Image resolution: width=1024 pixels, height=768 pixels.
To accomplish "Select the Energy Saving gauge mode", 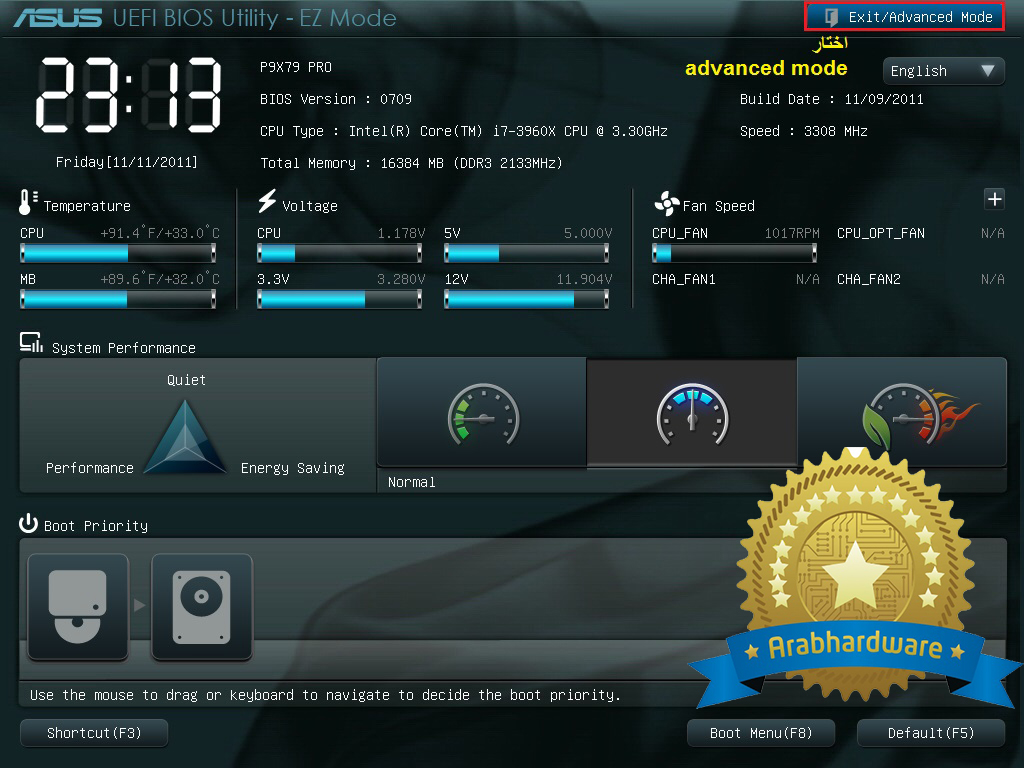I will click(x=482, y=413).
